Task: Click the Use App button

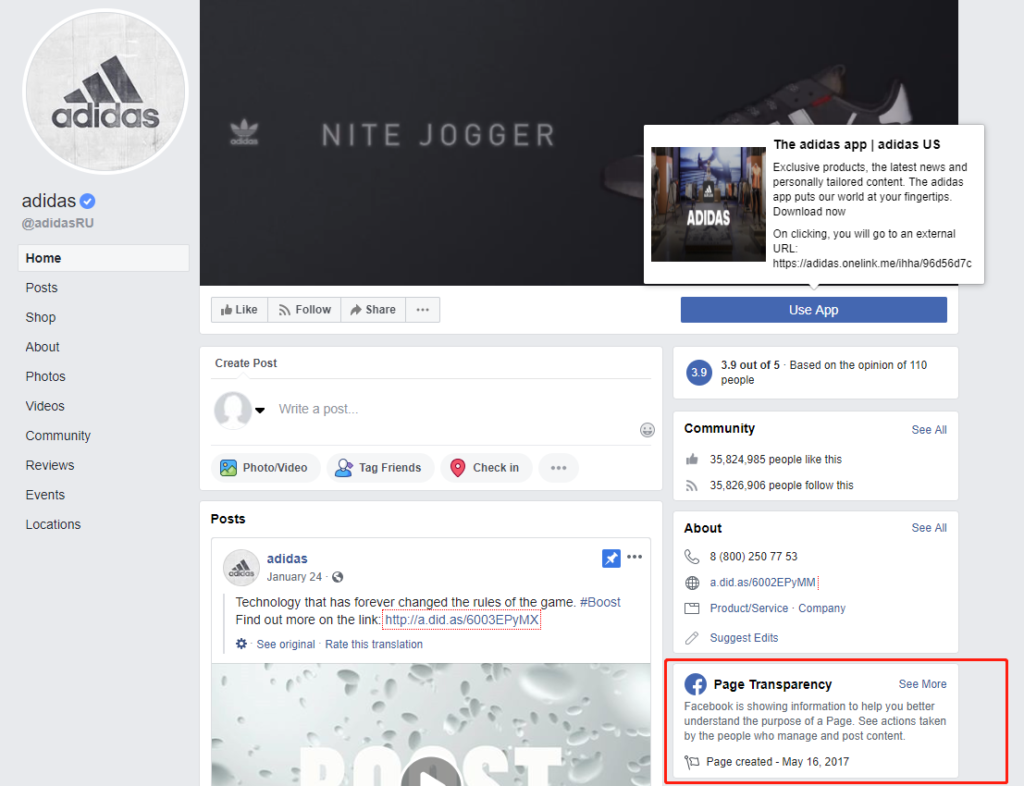Action: [814, 310]
